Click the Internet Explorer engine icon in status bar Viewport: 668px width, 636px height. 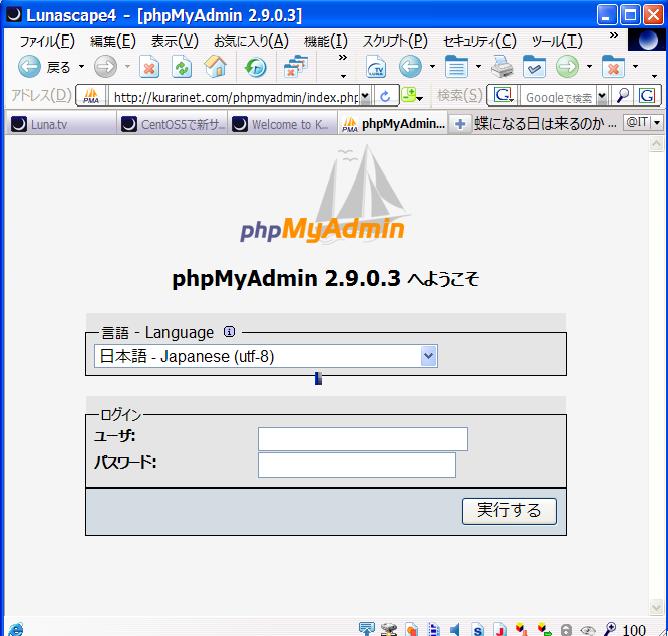(16, 629)
